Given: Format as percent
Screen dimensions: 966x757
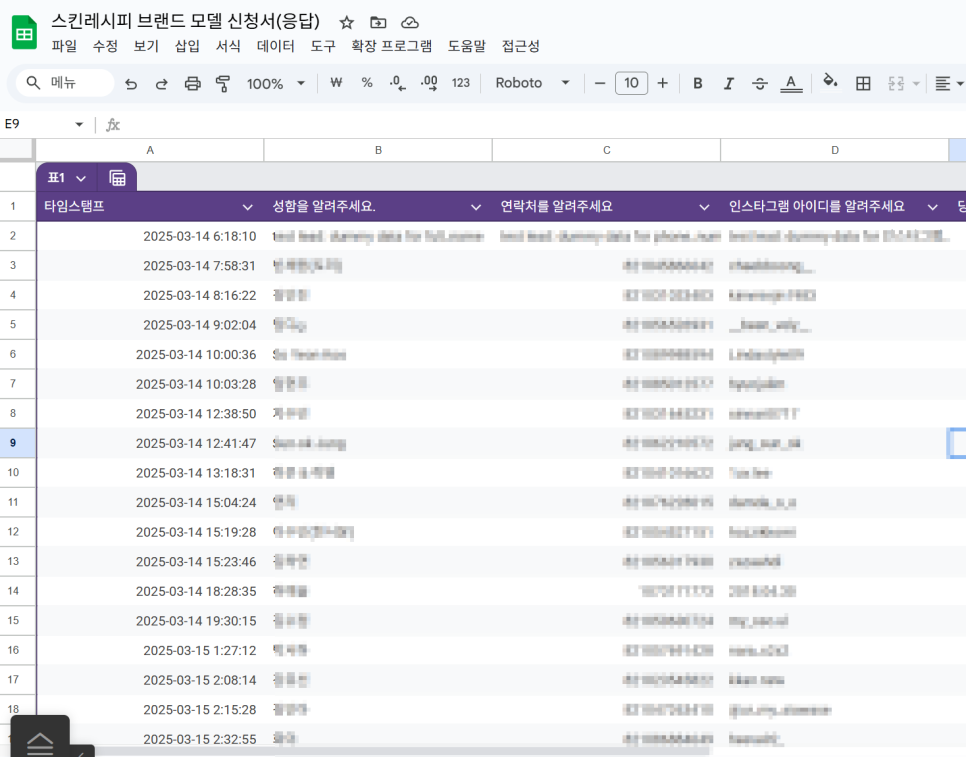Looking at the screenshot, I should tap(367, 83).
